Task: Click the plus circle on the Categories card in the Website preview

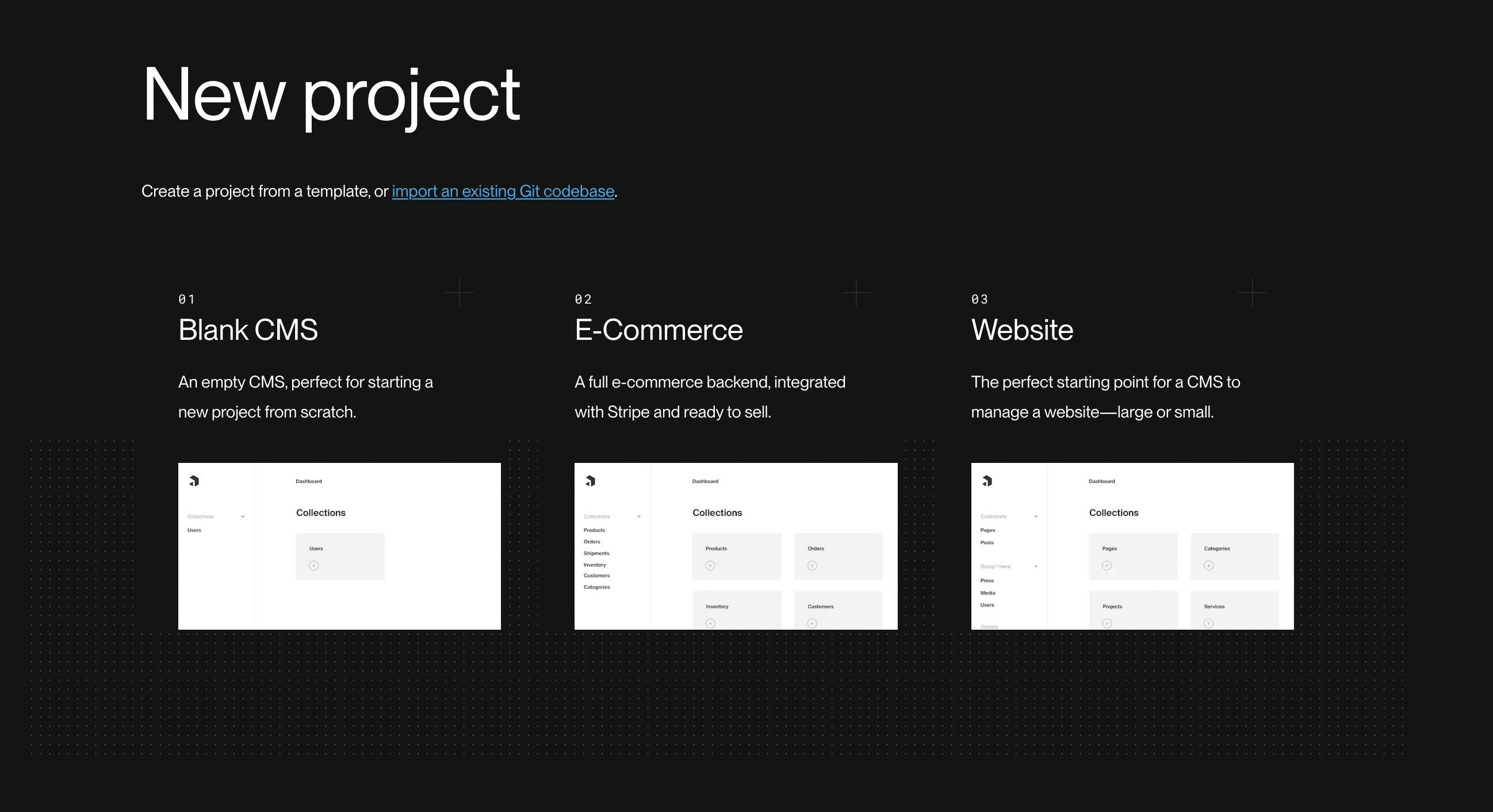Action: click(1208, 566)
